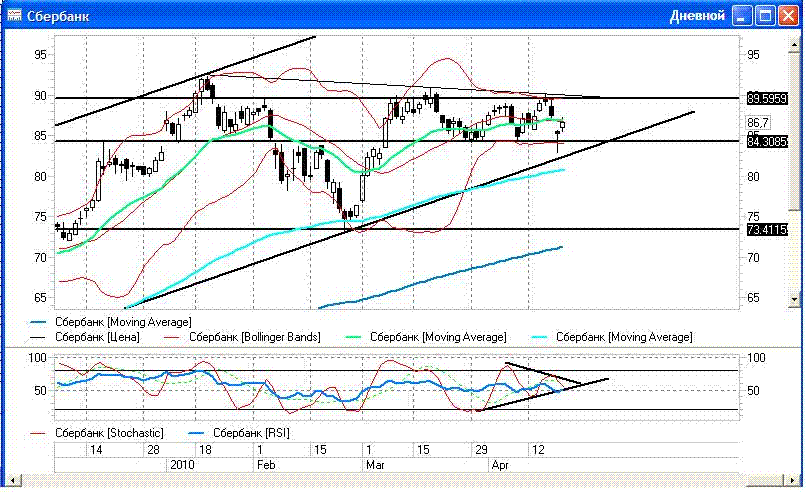Click the 14 date label on time axis
The image size is (806, 493).
point(96,450)
